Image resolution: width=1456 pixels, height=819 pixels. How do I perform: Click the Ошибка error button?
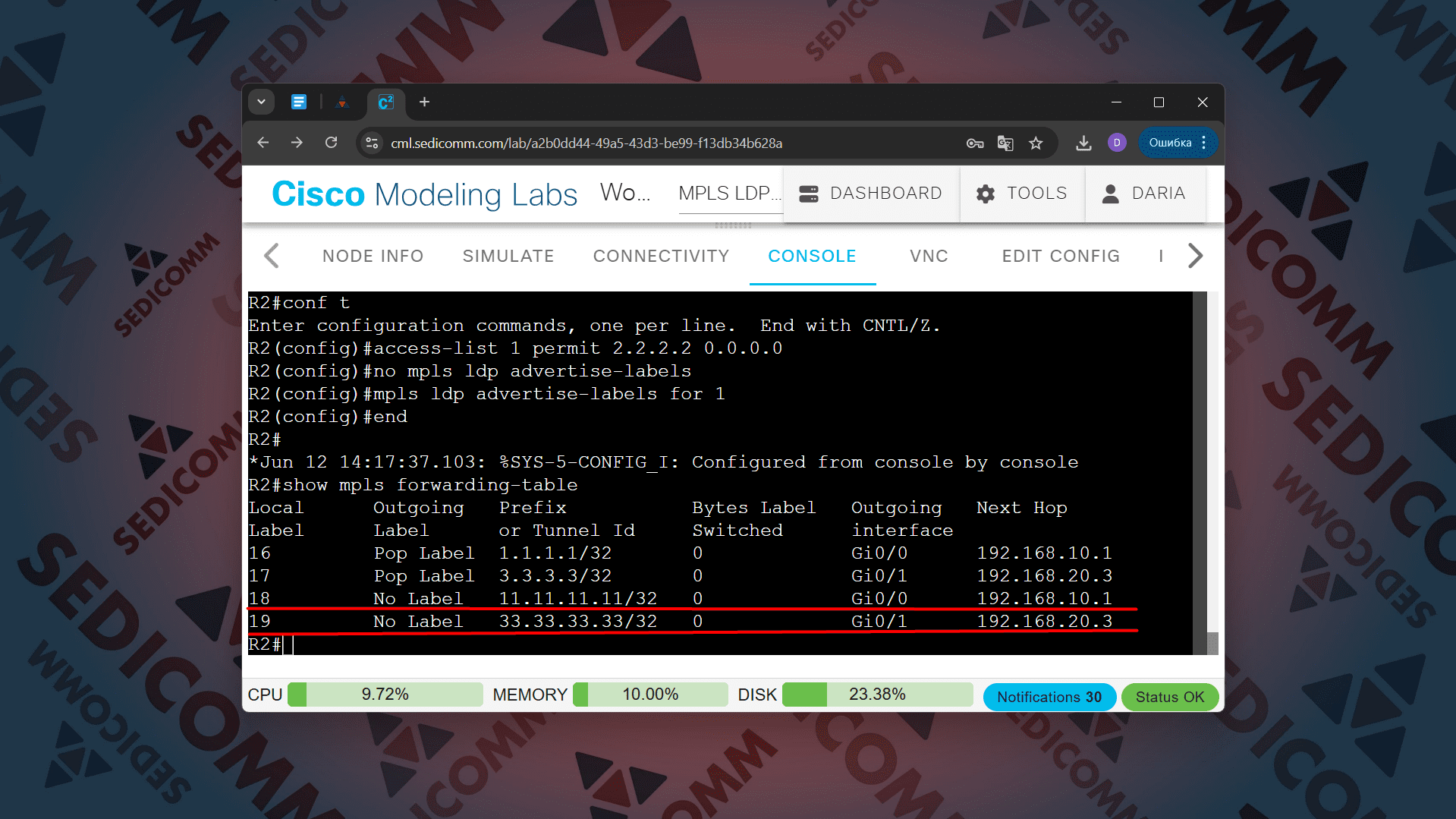click(1170, 143)
